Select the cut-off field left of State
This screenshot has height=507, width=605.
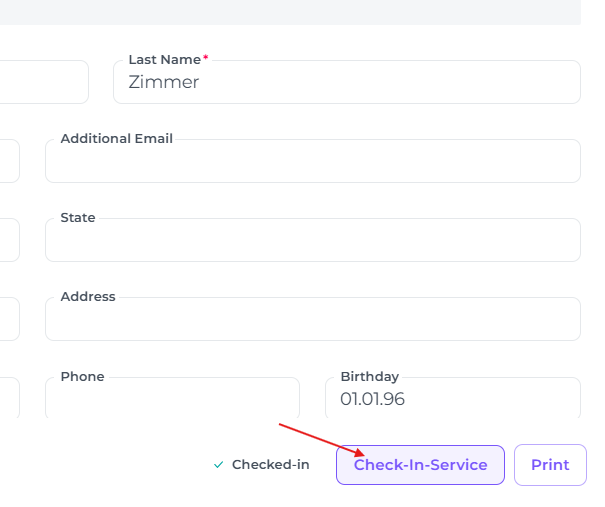coord(9,240)
